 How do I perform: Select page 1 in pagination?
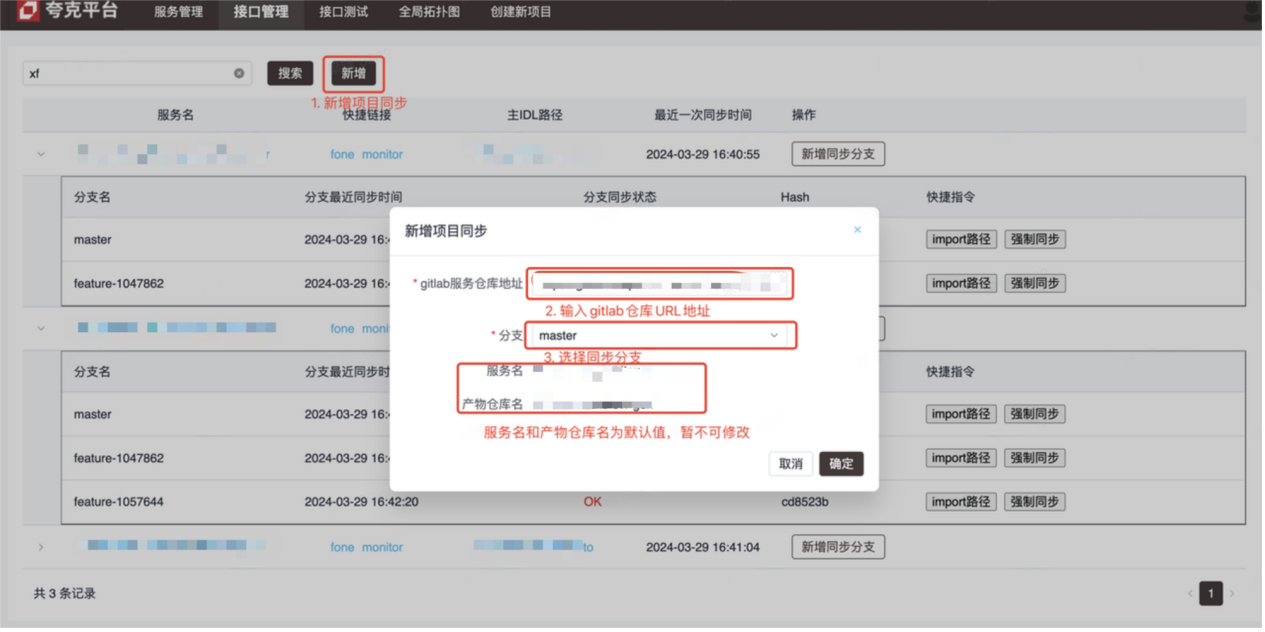click(1209, 592)
